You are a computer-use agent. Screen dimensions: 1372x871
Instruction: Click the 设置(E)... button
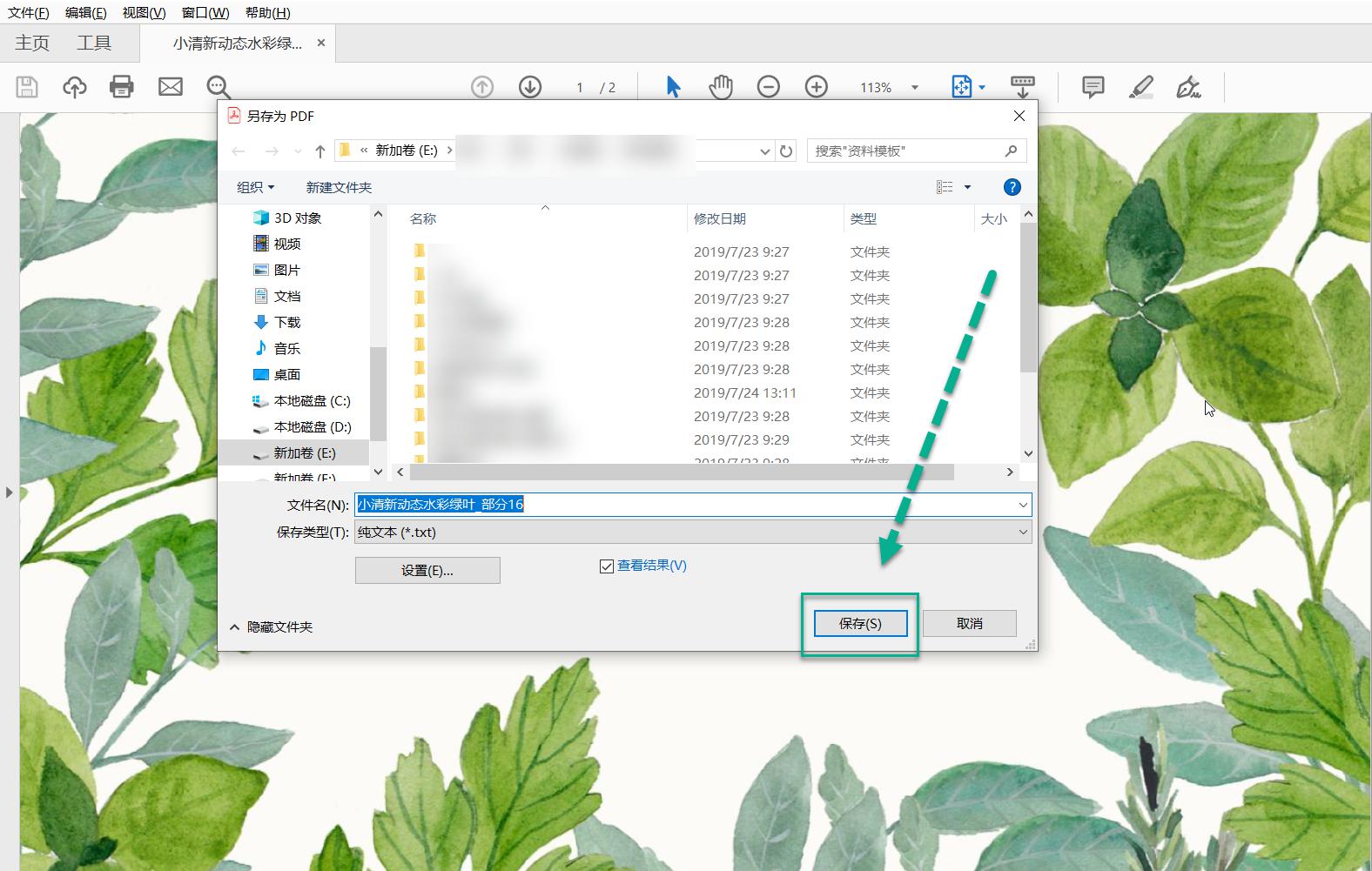(x=427, y=571)
